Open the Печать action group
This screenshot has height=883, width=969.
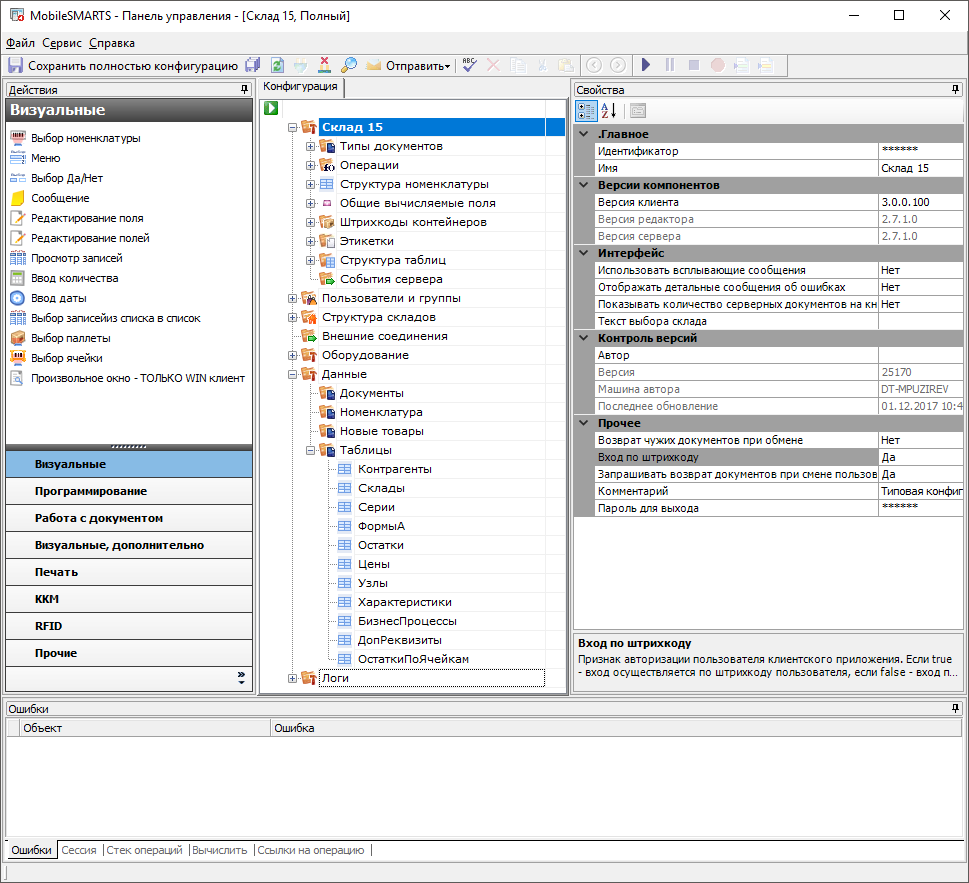(129, 572)
